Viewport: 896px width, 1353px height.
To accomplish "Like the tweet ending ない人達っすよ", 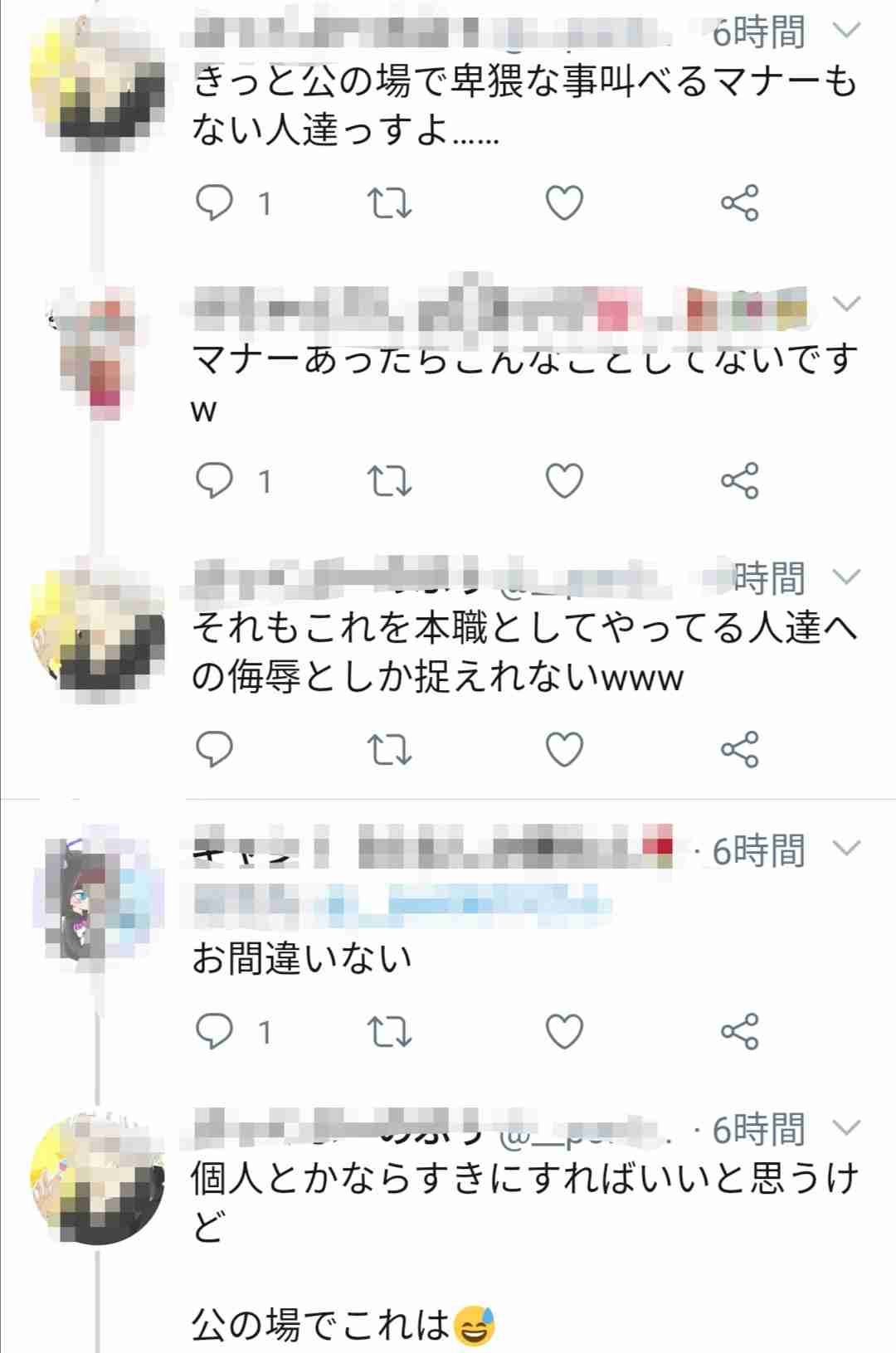I will click(564, 203).
